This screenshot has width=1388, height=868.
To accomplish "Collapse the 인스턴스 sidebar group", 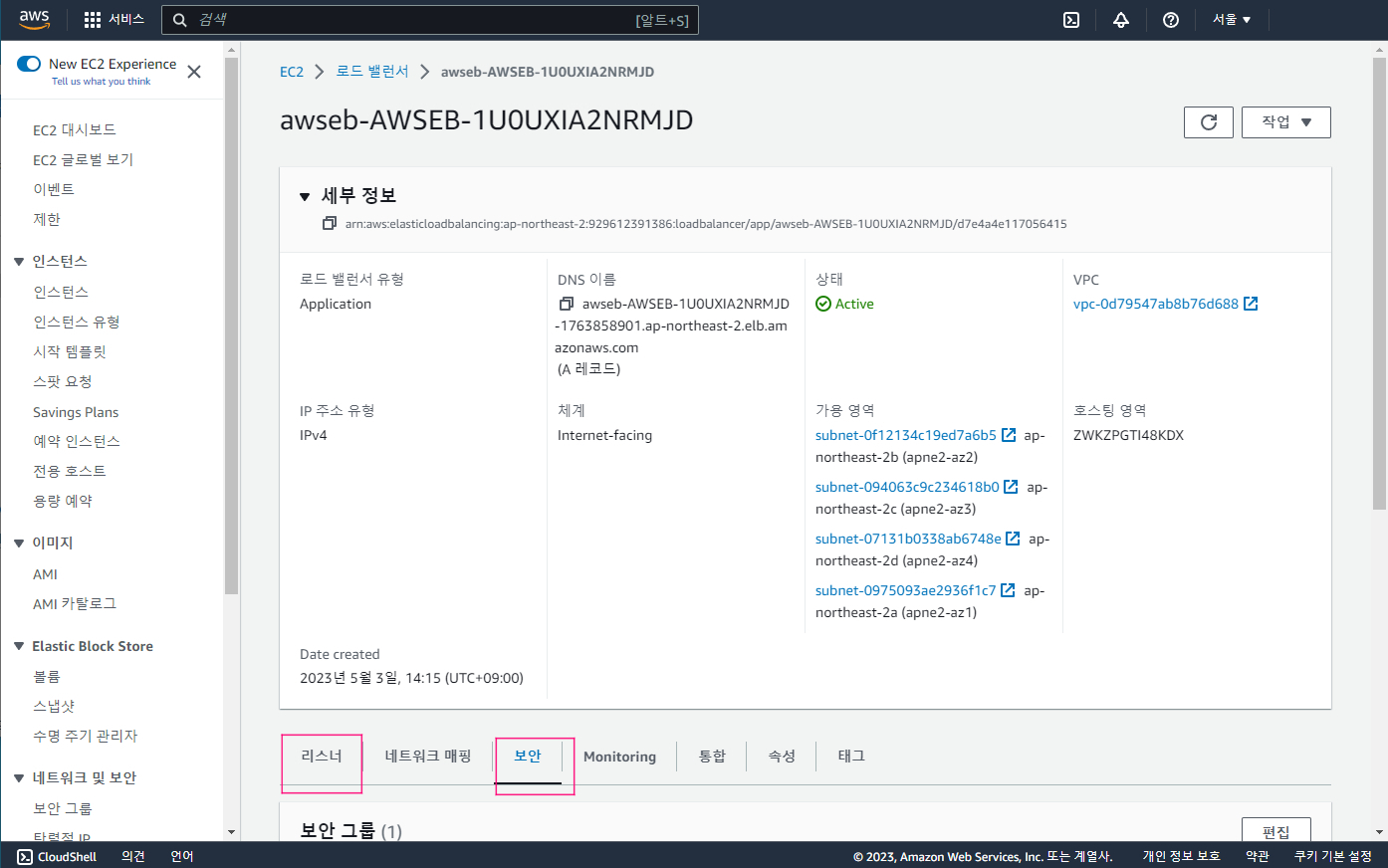I will point(19,261).
